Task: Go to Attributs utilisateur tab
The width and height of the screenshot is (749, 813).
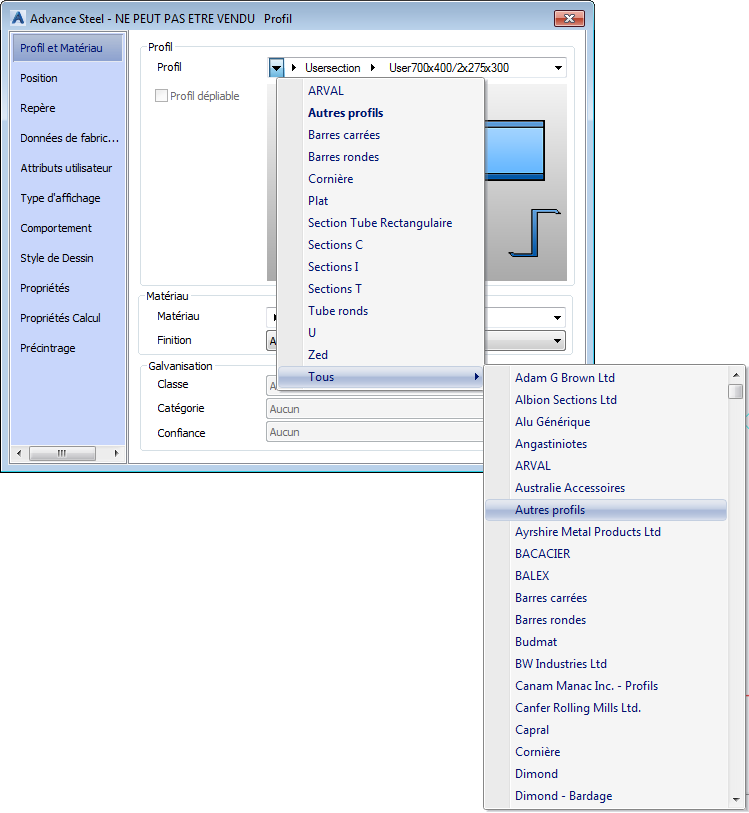Action: (68, 169)
